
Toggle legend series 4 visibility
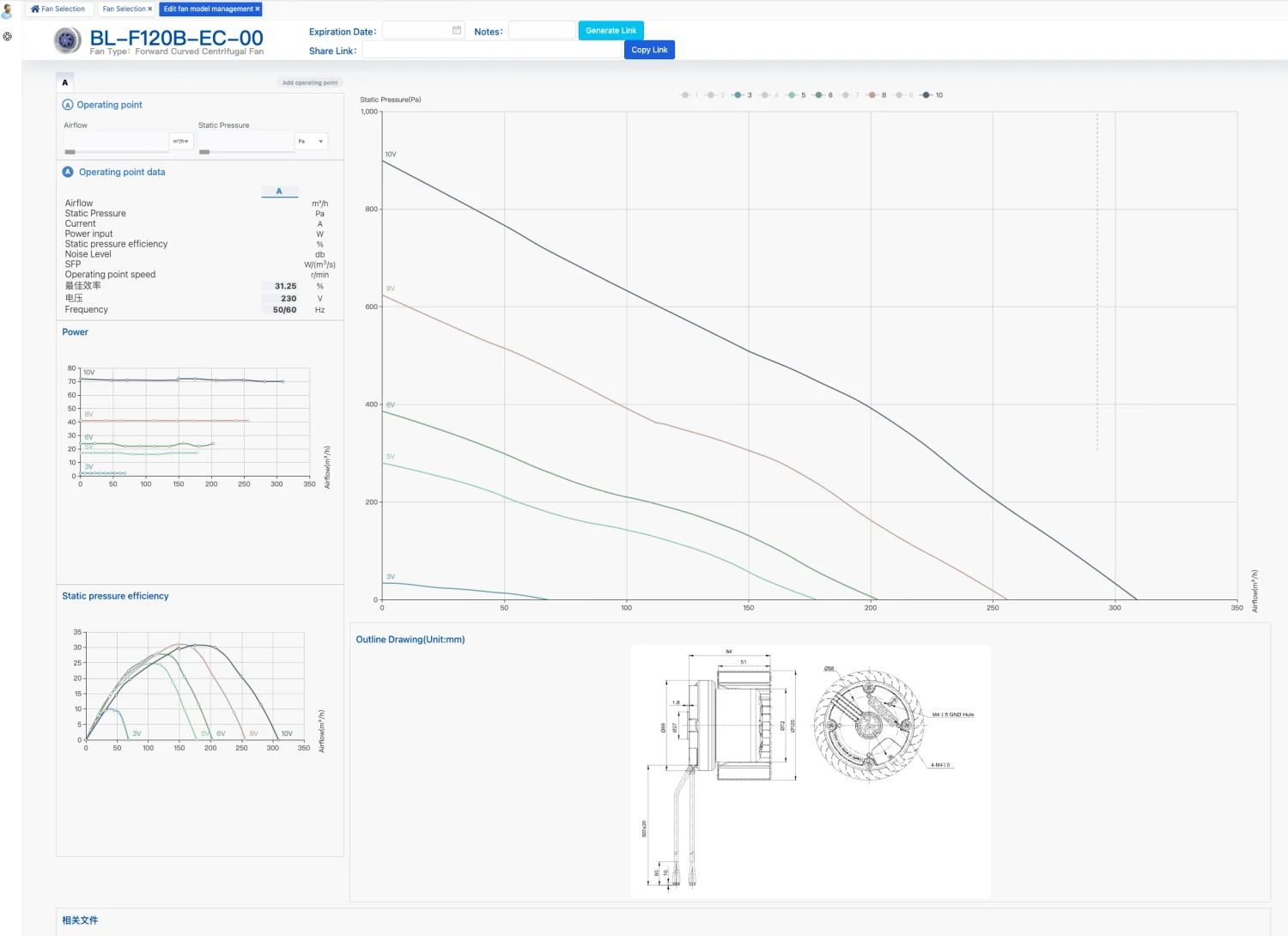769,95
